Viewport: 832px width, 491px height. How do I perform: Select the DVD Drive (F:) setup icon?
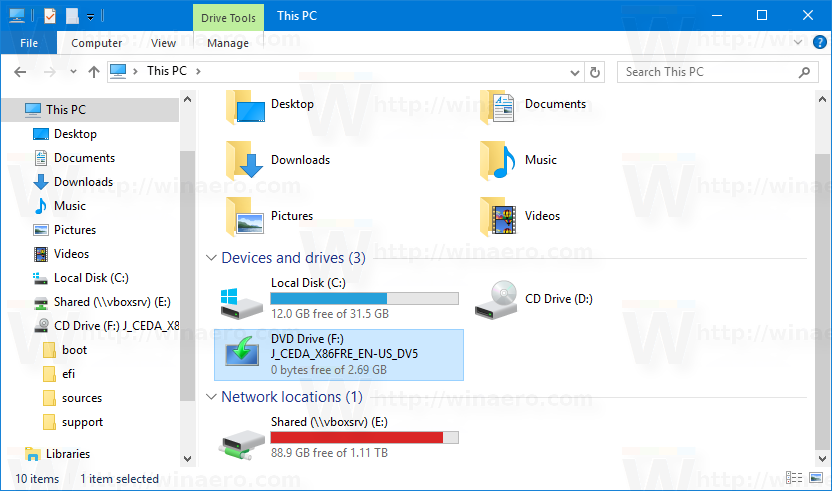tap(242, 351)
